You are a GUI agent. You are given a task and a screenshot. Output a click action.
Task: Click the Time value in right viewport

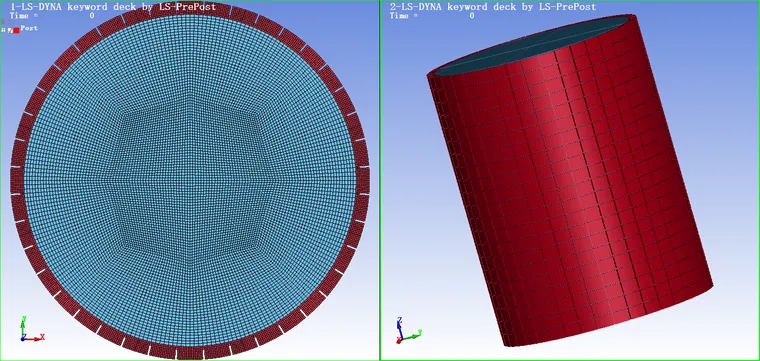click(472, 16)
